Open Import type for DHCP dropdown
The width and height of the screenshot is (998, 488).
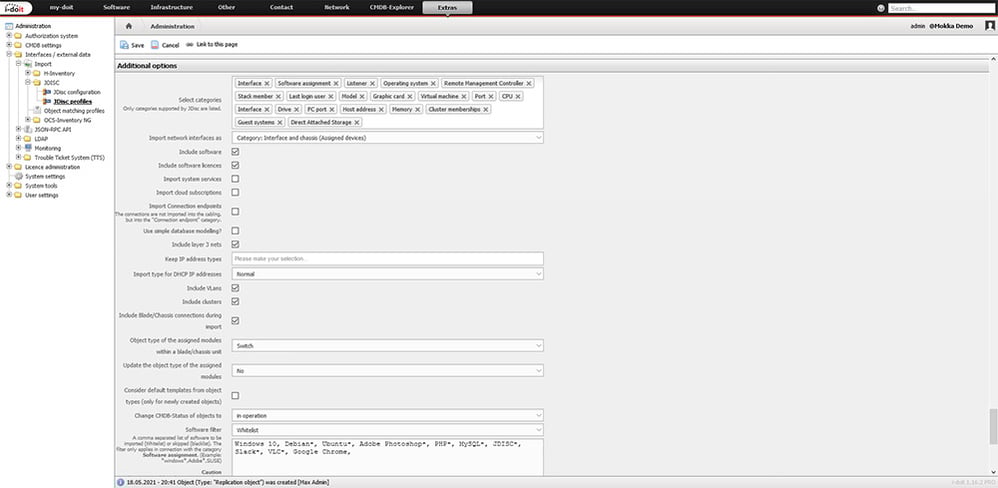[388, 274]
